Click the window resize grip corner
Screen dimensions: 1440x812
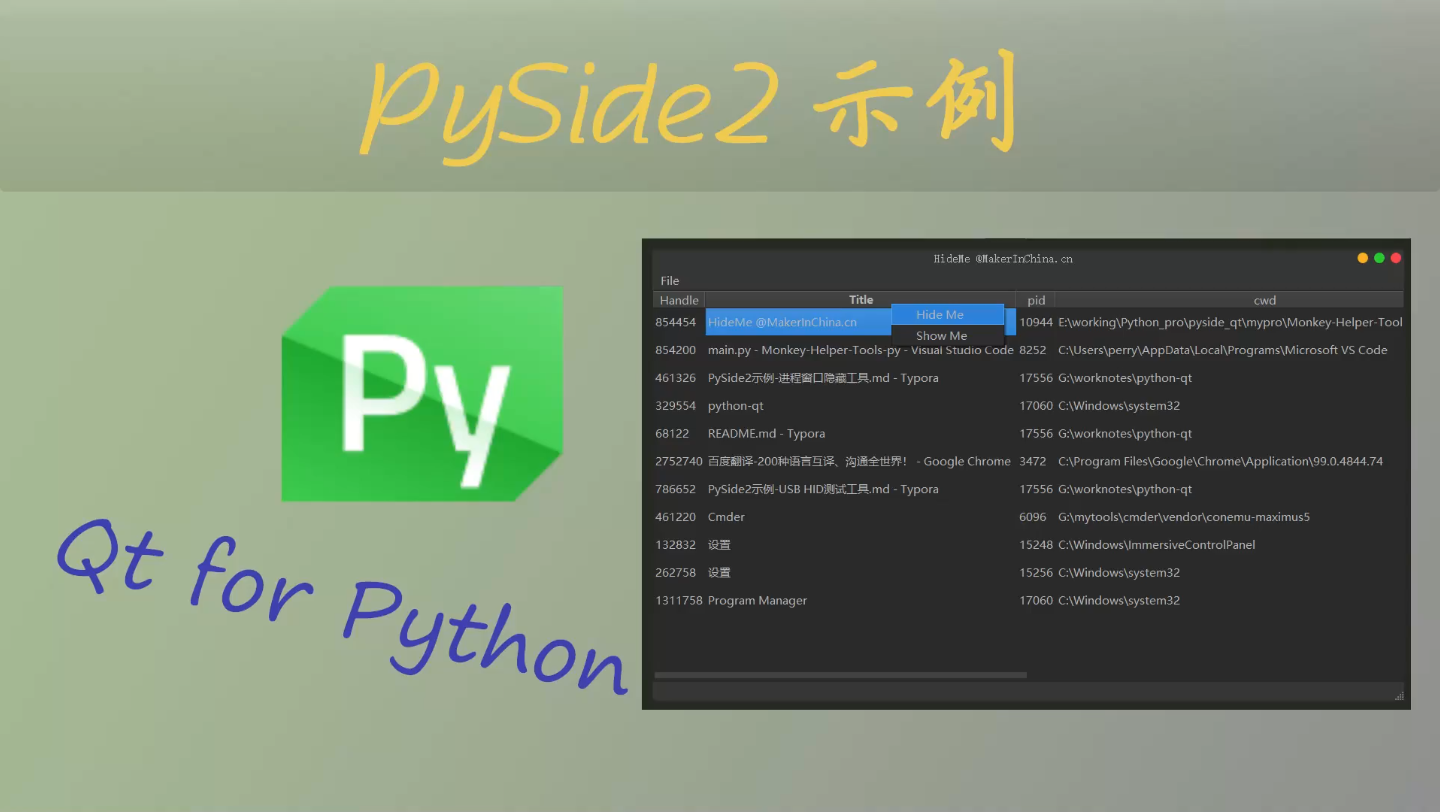tap(1398, 695)
